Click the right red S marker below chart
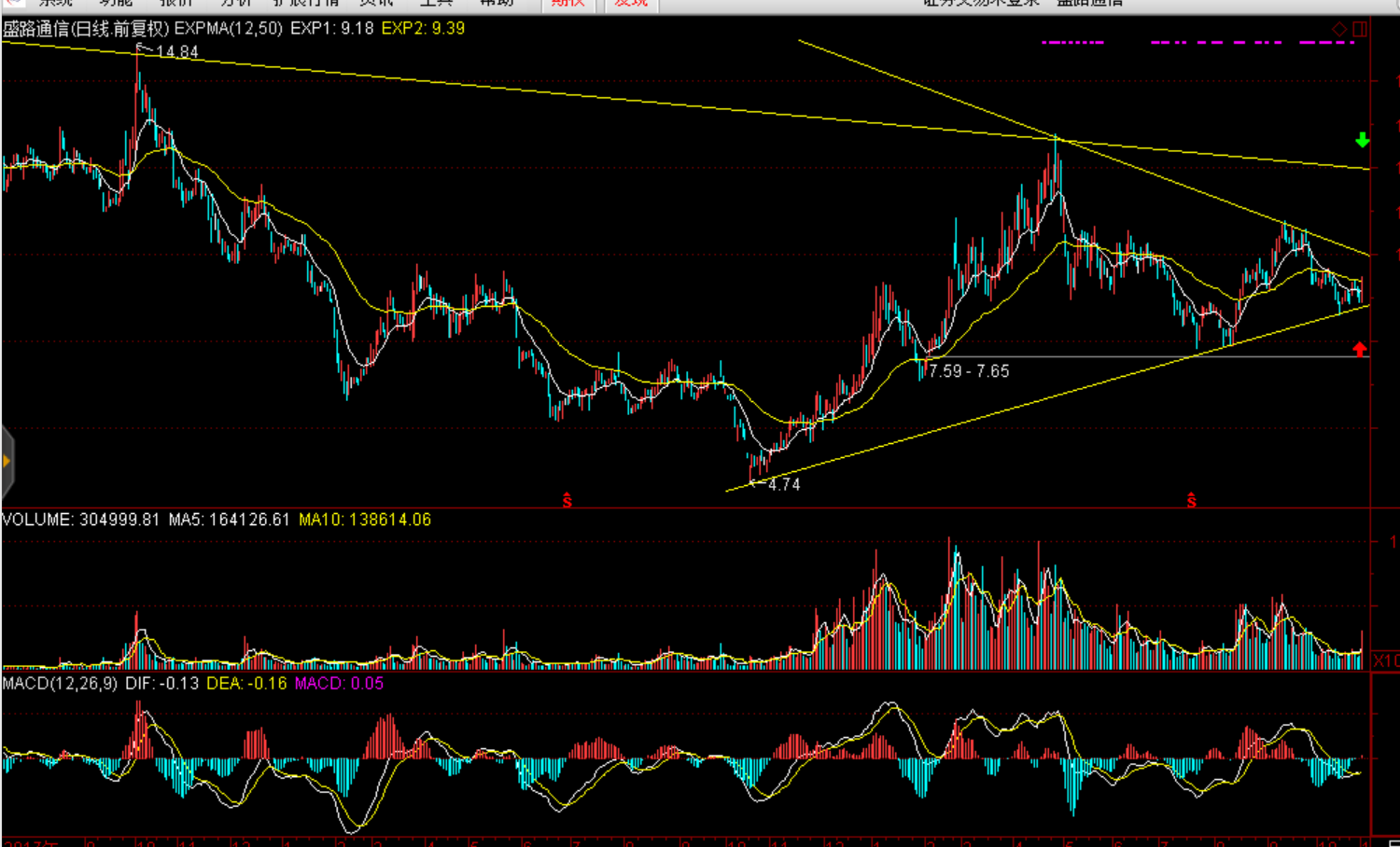This screenshot has height=847, width=1400. (x=1191, y=502)
